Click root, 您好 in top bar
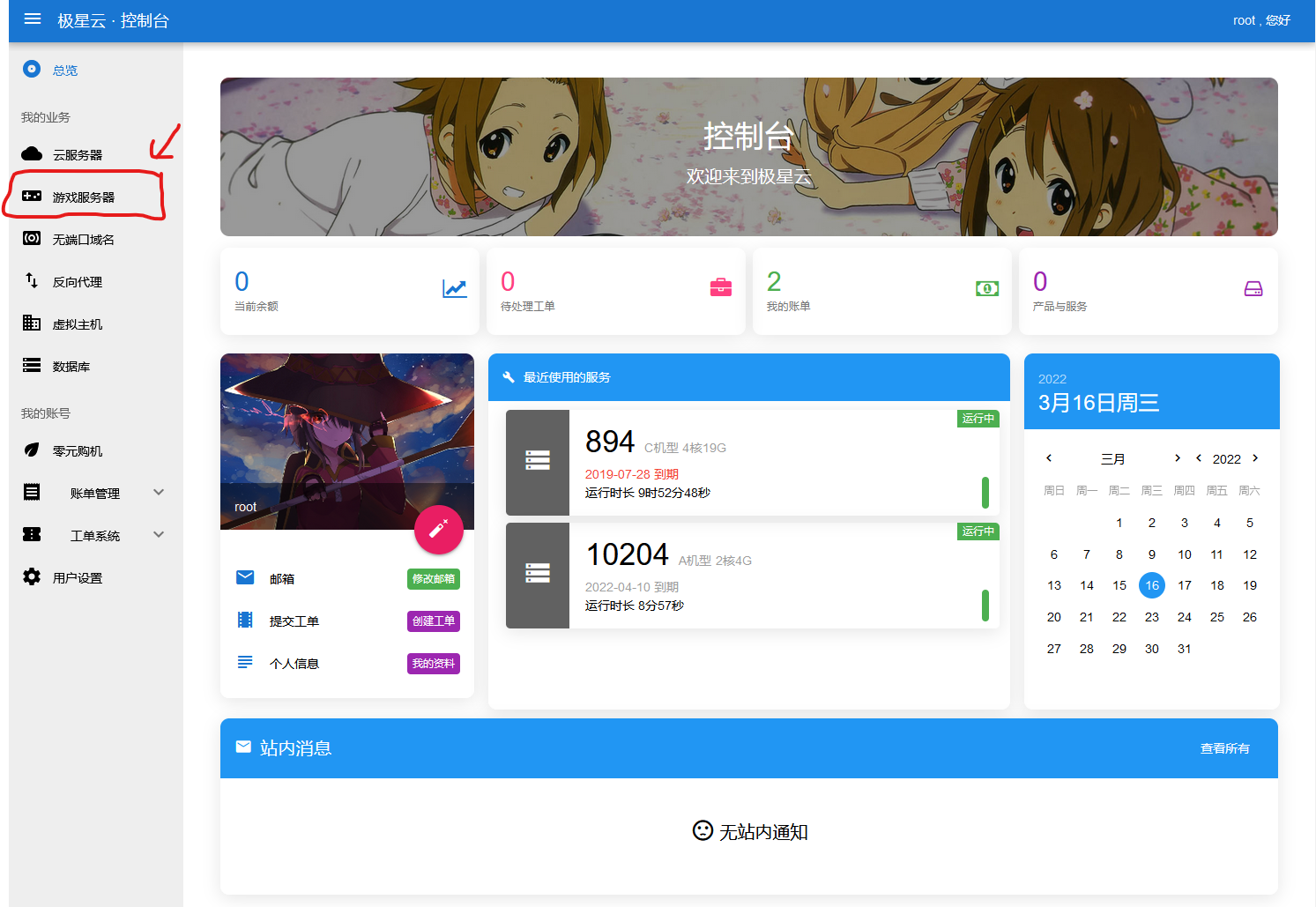The width and height of the screenshot is (1316, 907). (x=1261, y=20)
